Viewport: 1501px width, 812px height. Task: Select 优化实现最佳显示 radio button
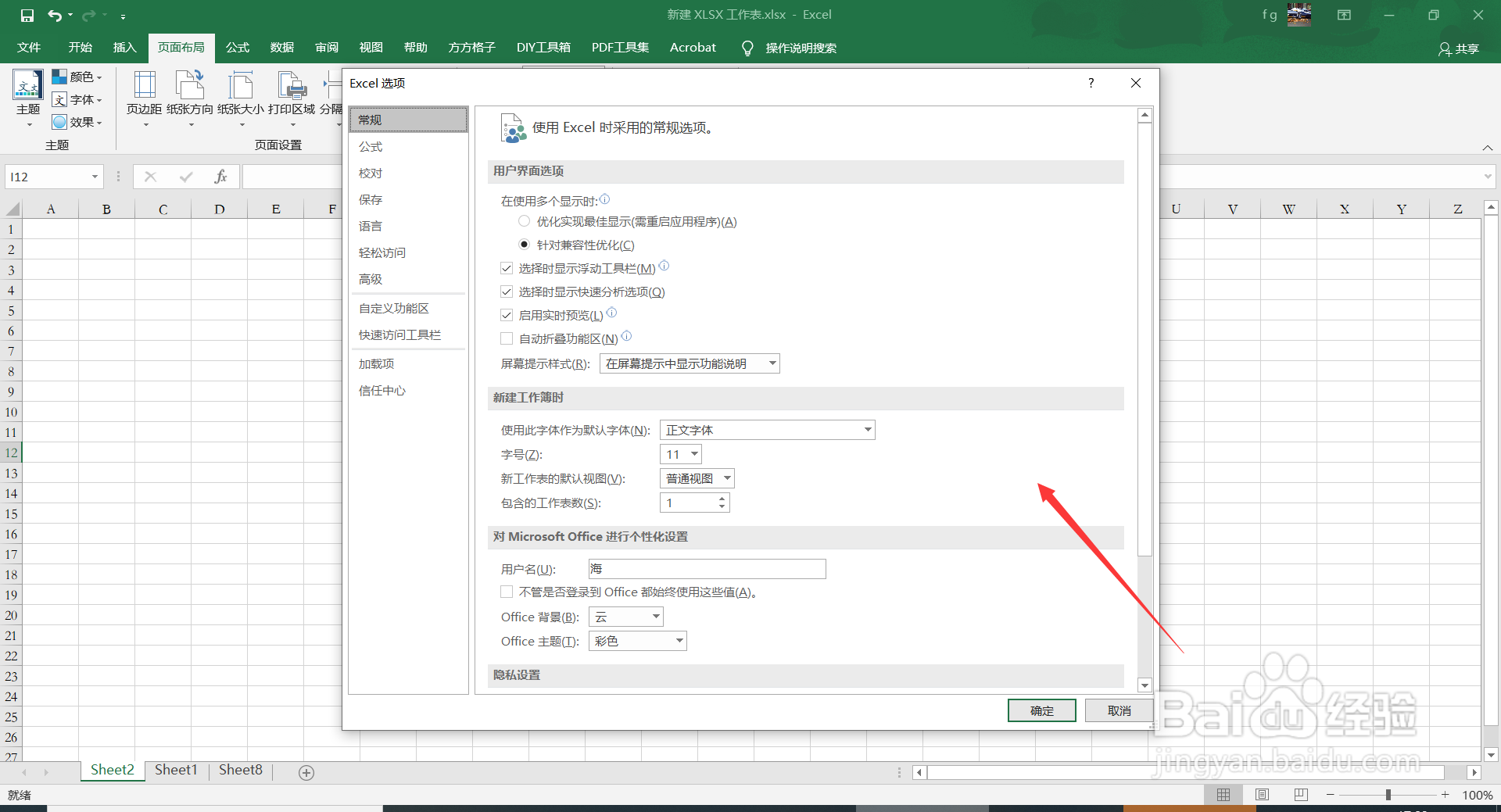pyautogui.click(x=524, y=221)
